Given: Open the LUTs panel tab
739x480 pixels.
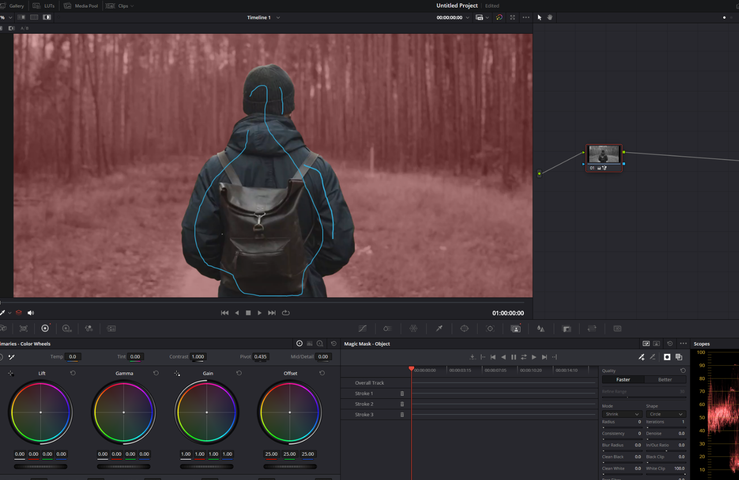Looking at the screenshot, I should pos(49,6).
